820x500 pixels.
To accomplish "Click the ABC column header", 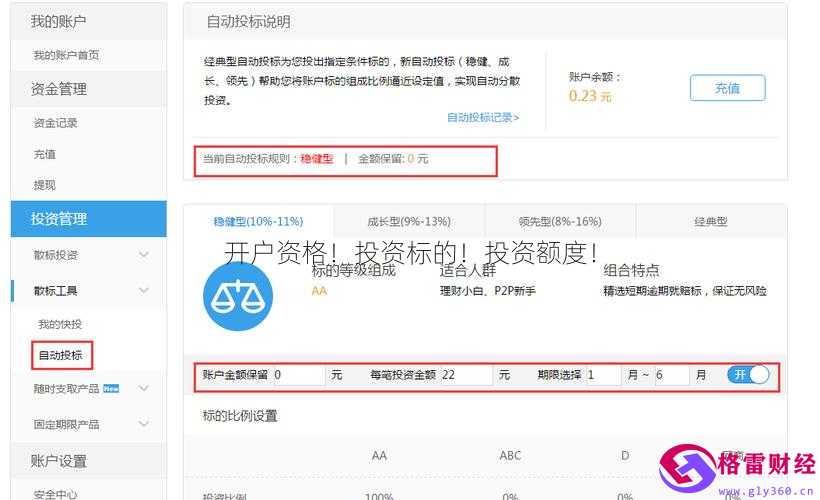I will coord(510,456).
